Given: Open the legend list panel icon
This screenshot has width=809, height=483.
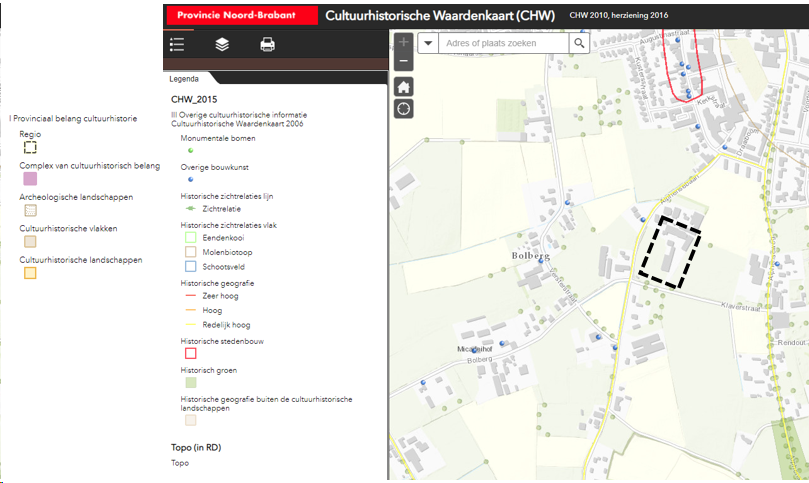Looking at the screenshot, I should click(x=178, y=44).
